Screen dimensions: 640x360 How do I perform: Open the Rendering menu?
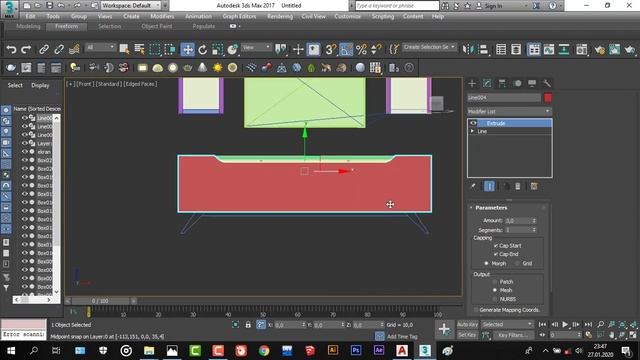280,16
